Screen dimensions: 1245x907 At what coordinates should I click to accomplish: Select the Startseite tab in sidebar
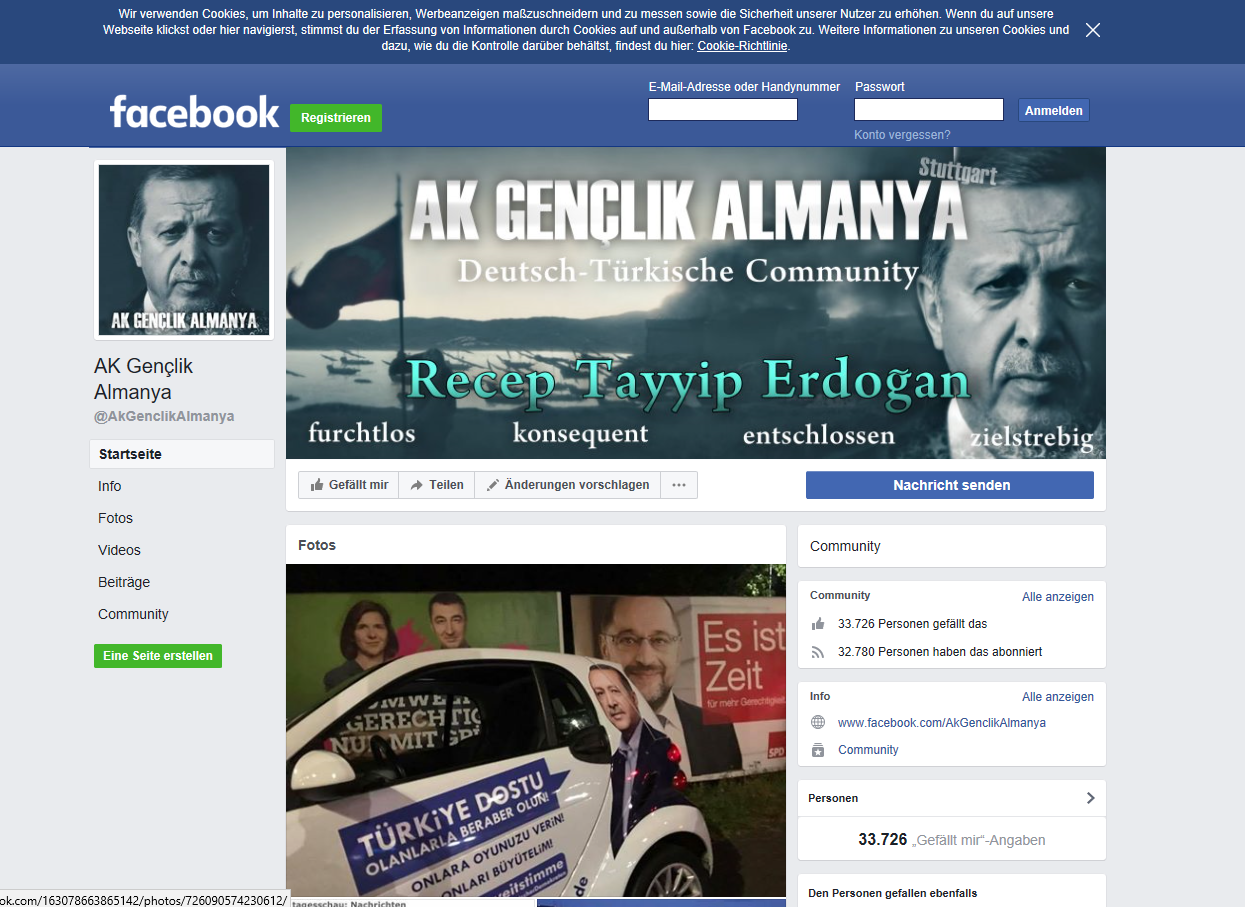[x=182, y=454]
